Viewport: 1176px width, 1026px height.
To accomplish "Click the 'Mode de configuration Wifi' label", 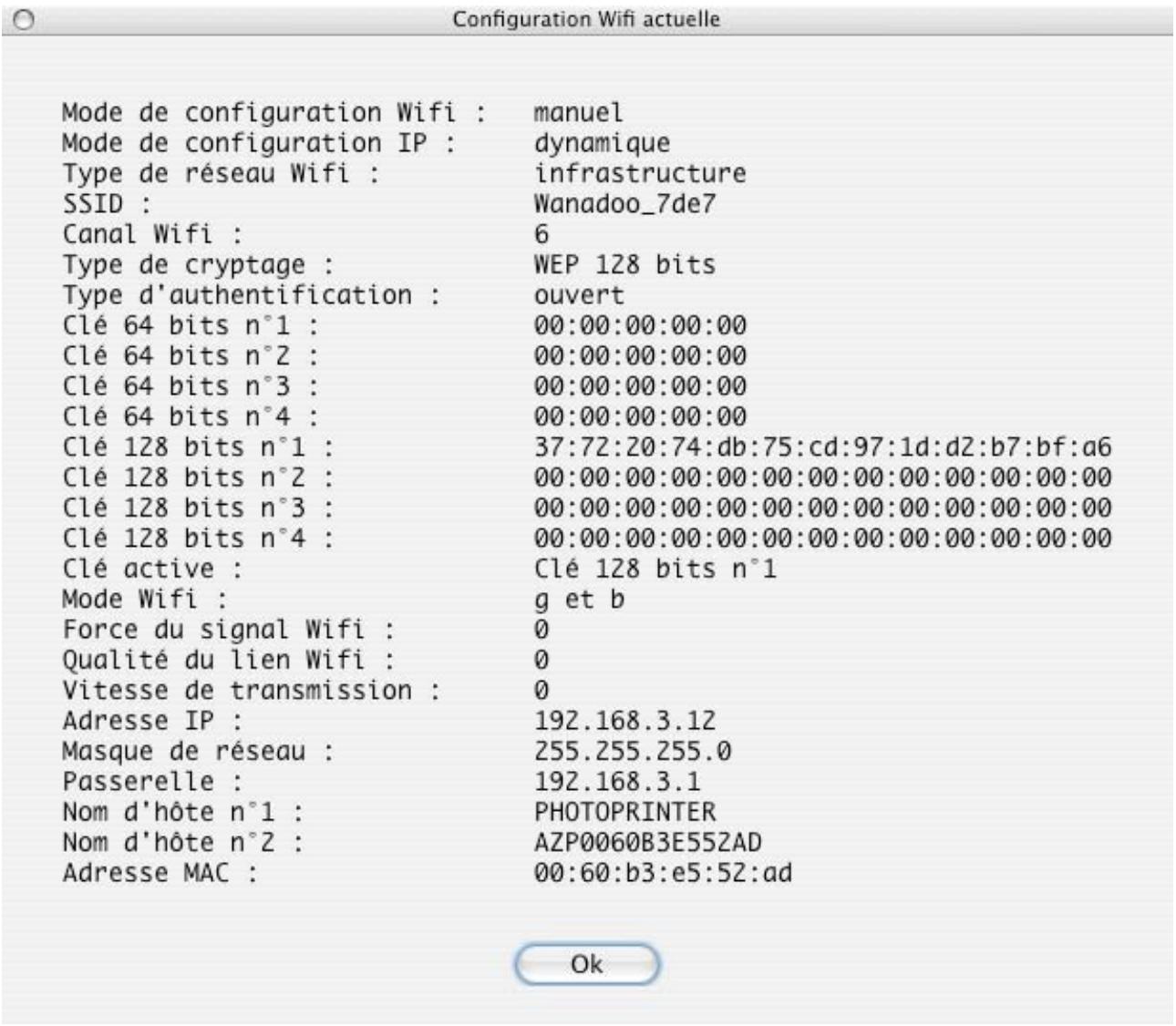I will coord(273,113).
